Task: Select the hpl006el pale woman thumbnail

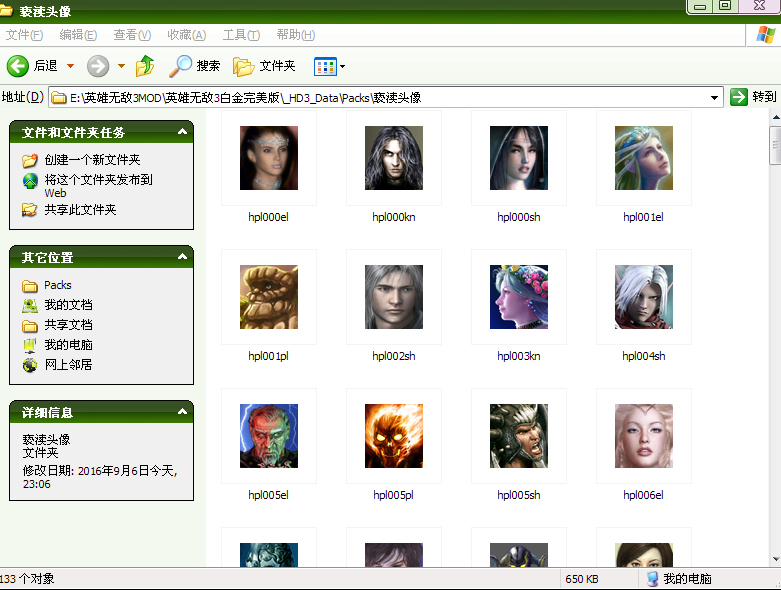Action: pyautogui.click(x=644, y=436)
